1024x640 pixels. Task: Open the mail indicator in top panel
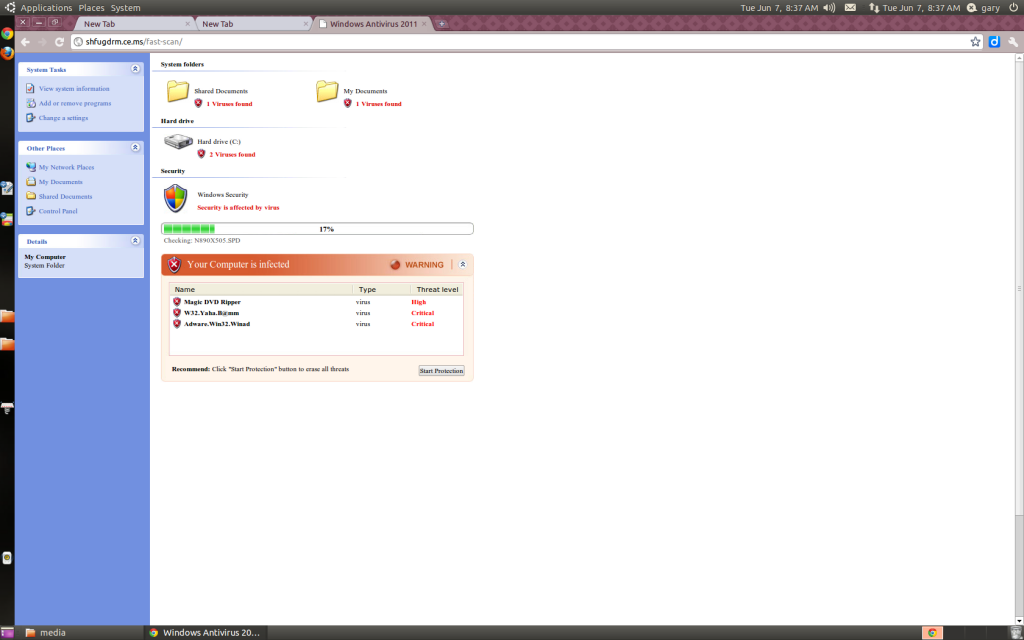[850, 8]
